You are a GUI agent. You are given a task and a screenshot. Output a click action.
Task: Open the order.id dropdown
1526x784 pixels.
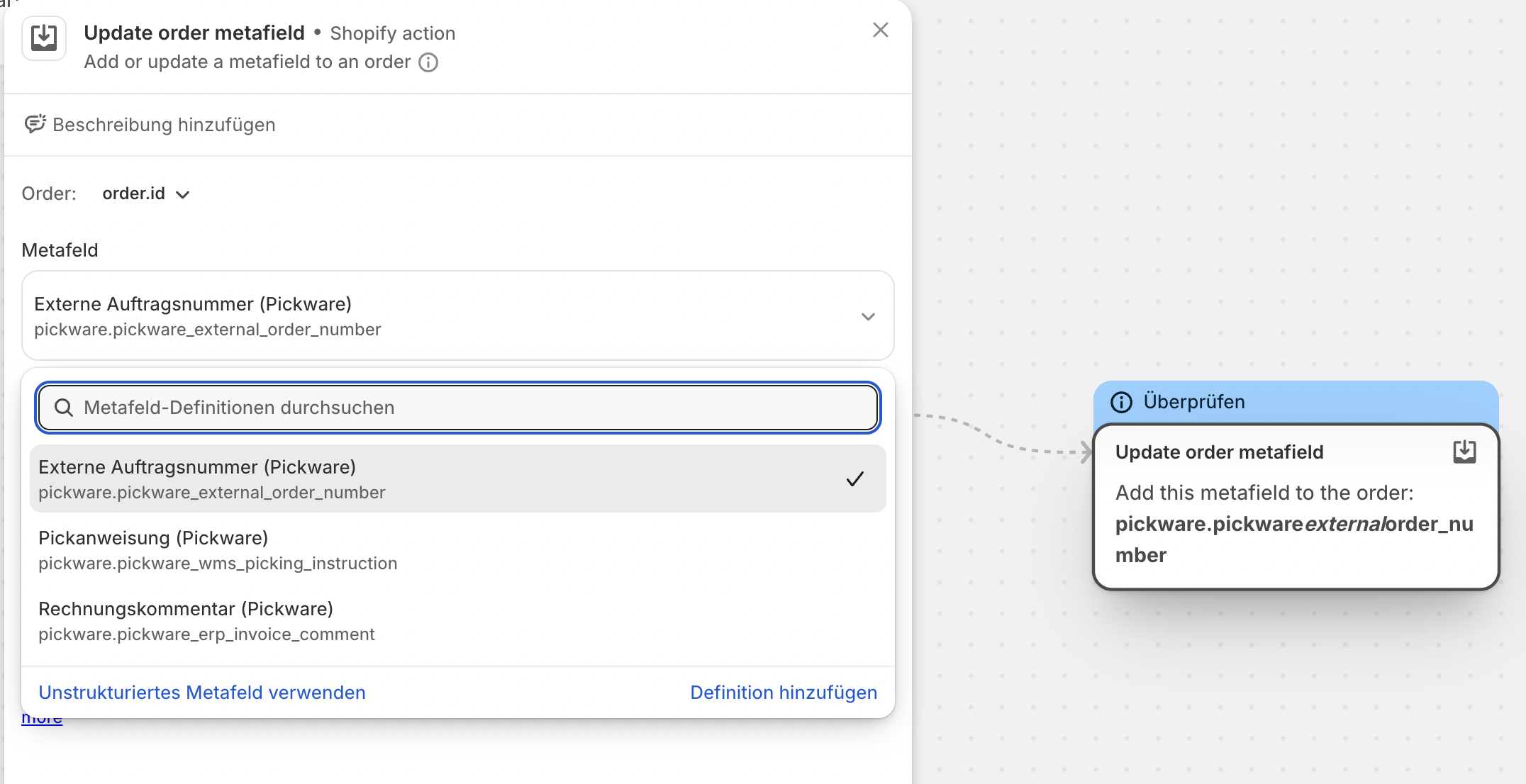coord(146,194)
